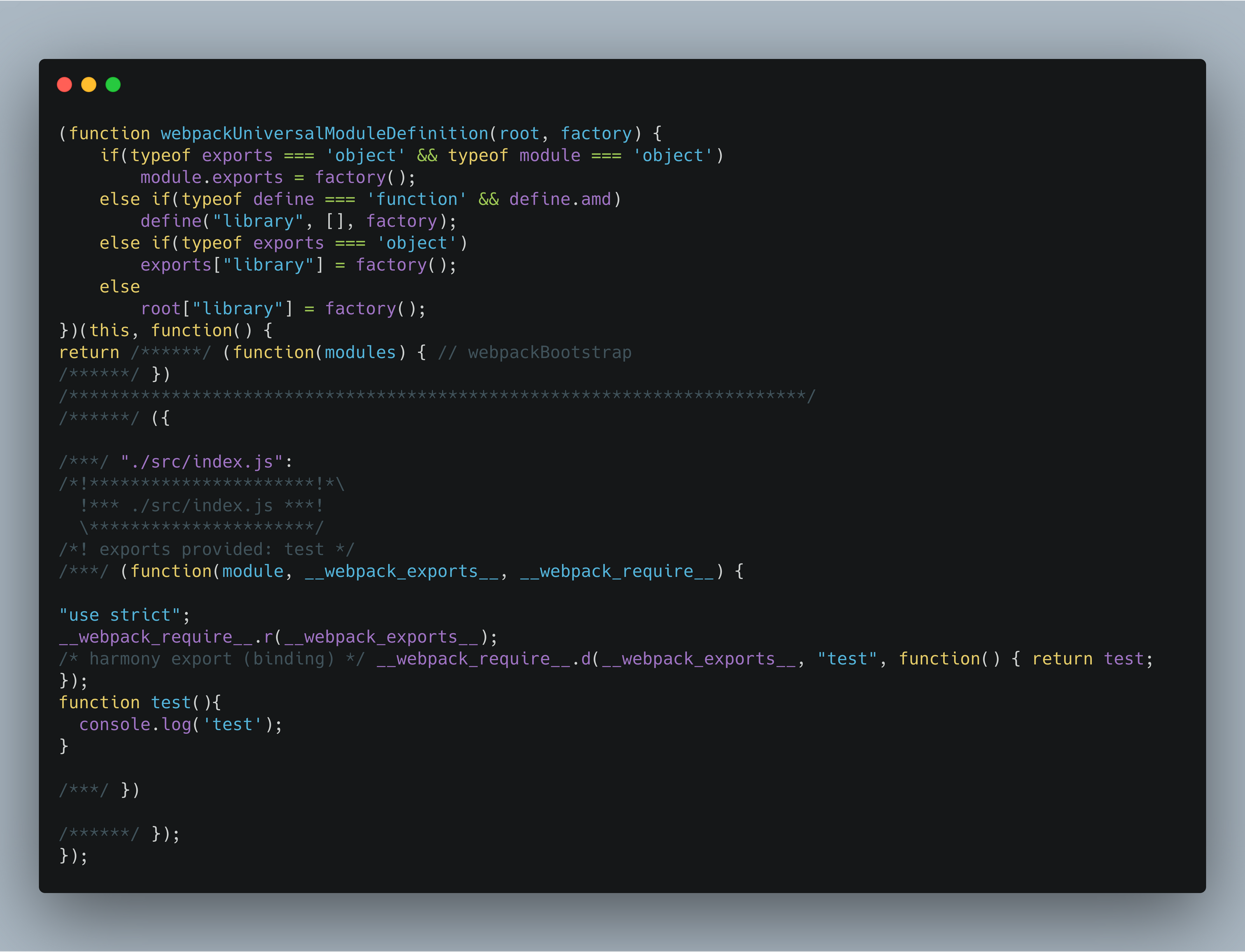Click '__webpack_require__.r' call

166,637
